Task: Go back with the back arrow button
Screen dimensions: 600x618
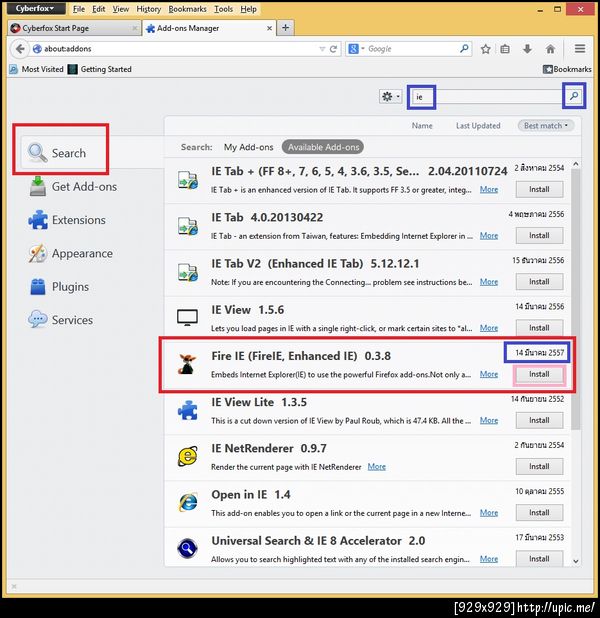Action: coord(20,49)
